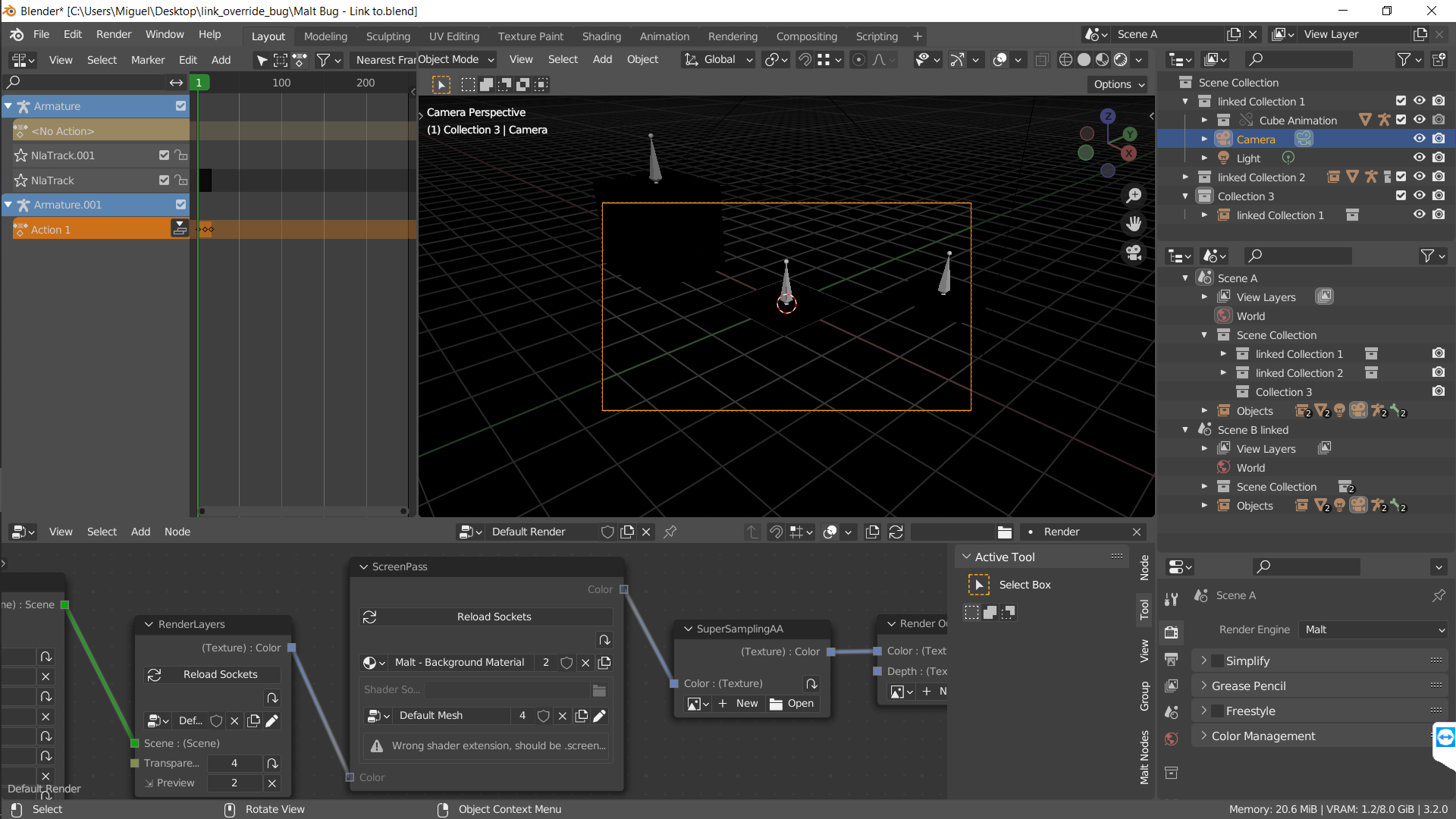Screen dimensions: 1456x819
Task: Expand the Cube Animation entry in outliner
Action: [1204, 120]
